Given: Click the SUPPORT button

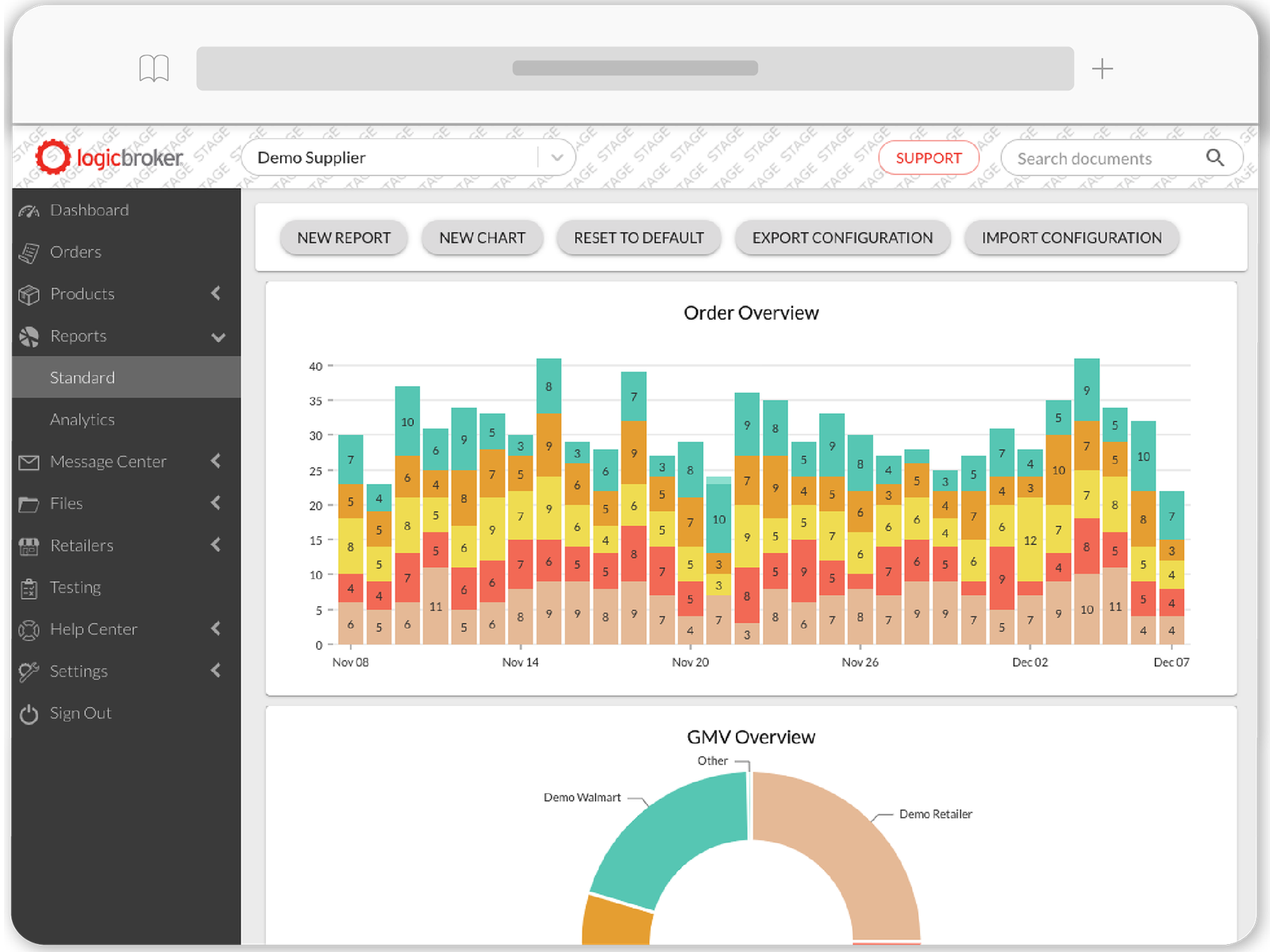Looking at the screenshot, I should (929, 158).
